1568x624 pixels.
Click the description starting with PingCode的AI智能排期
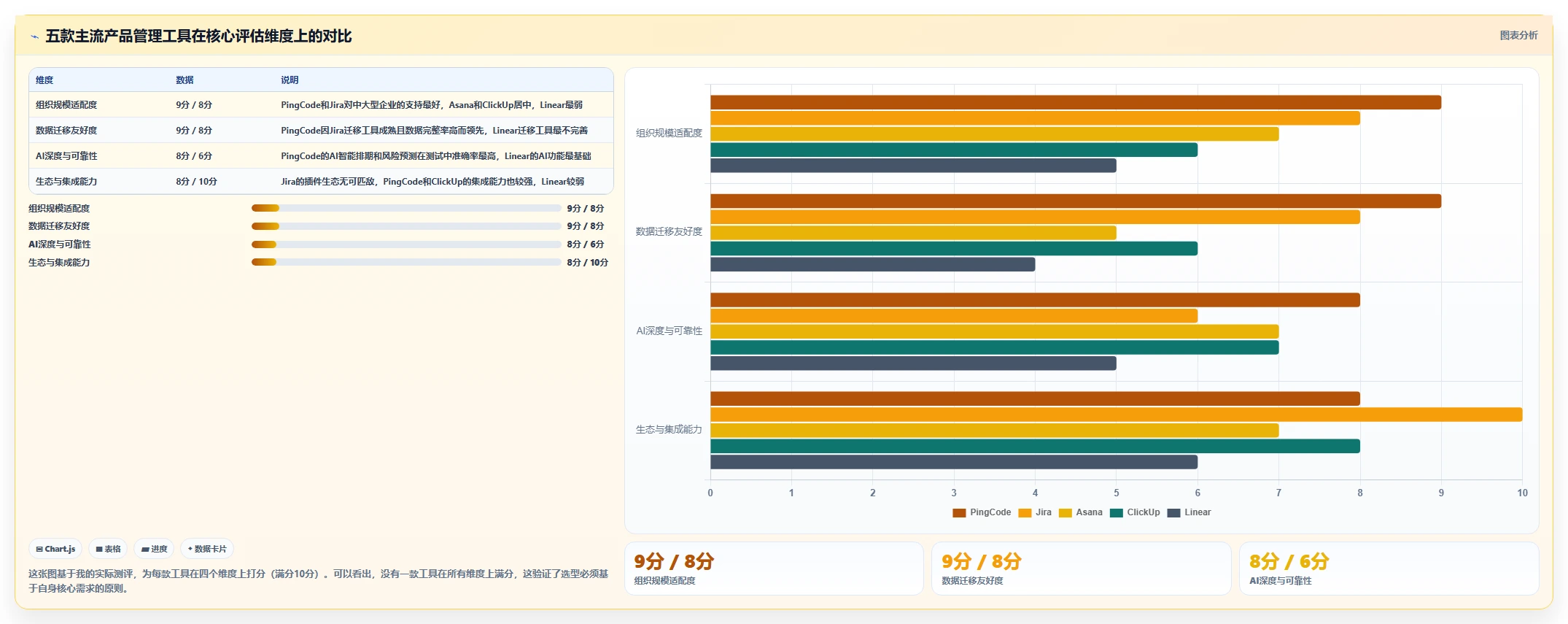pyautogui.click(x=436, y=156)
